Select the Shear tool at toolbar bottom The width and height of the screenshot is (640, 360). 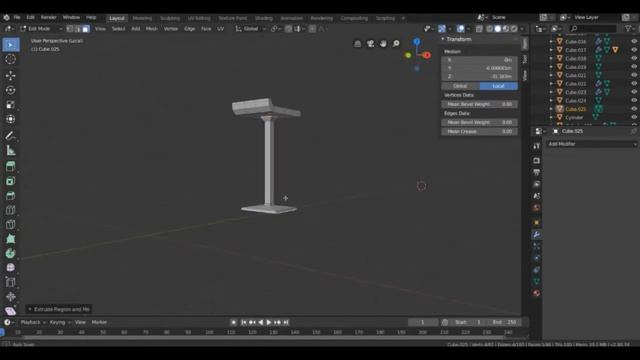(11, 311)
